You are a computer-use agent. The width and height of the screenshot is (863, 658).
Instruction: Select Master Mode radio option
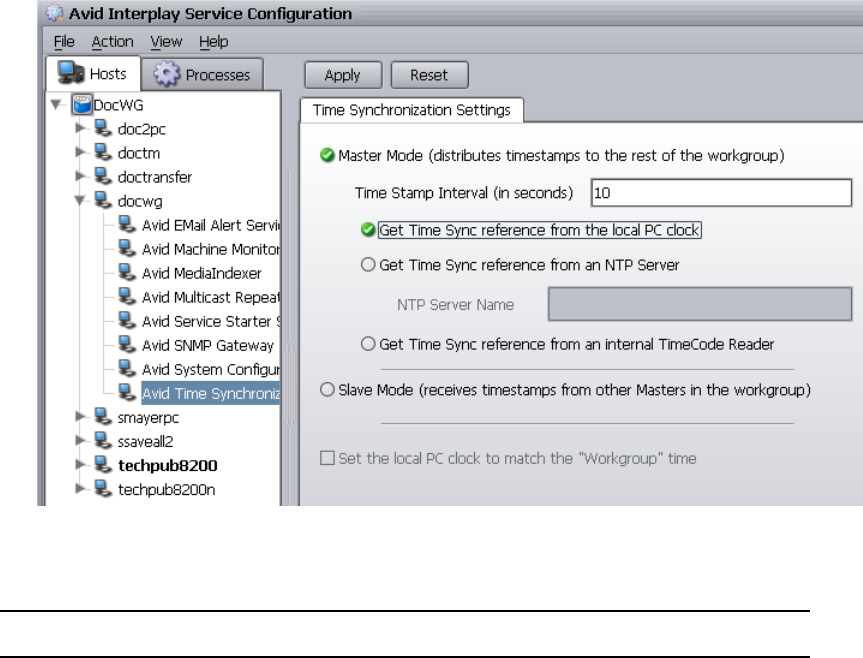[327, 155]
